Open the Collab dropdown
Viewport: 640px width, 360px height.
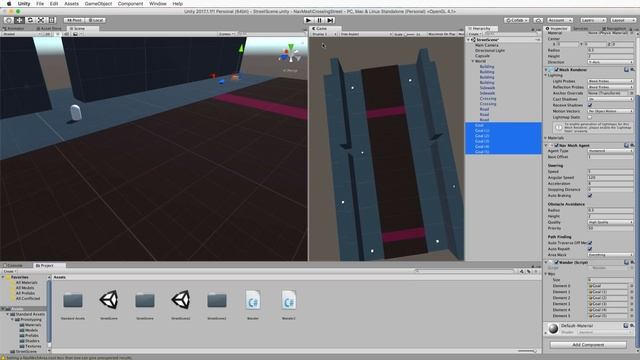click(x=517, y=20)
